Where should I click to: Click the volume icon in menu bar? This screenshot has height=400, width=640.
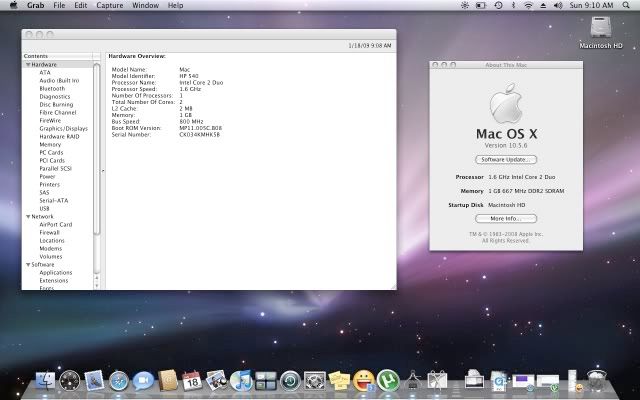click(558, 5)
